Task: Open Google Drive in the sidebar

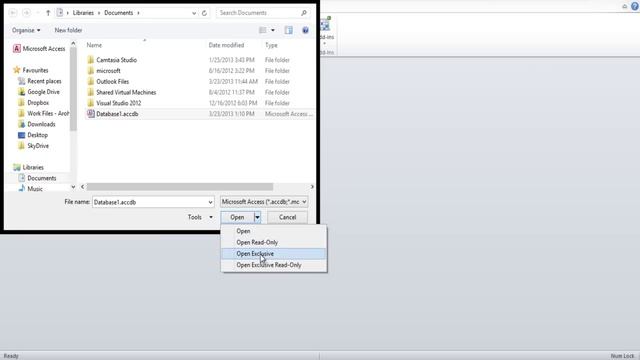Action: pos(43,92)
